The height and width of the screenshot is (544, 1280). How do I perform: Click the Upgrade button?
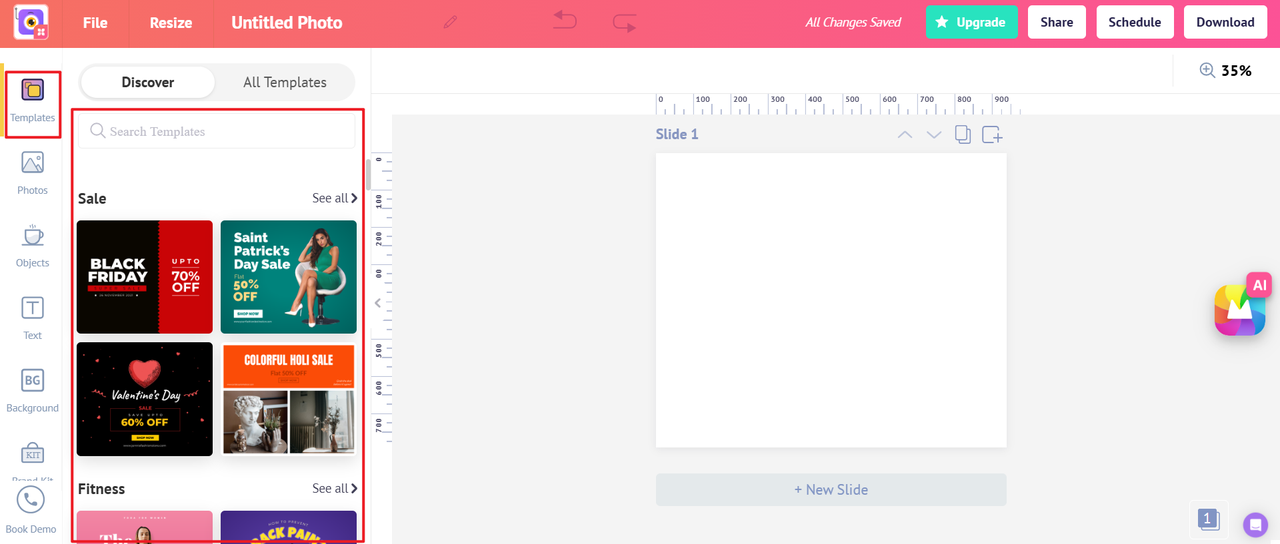(971, 22)
